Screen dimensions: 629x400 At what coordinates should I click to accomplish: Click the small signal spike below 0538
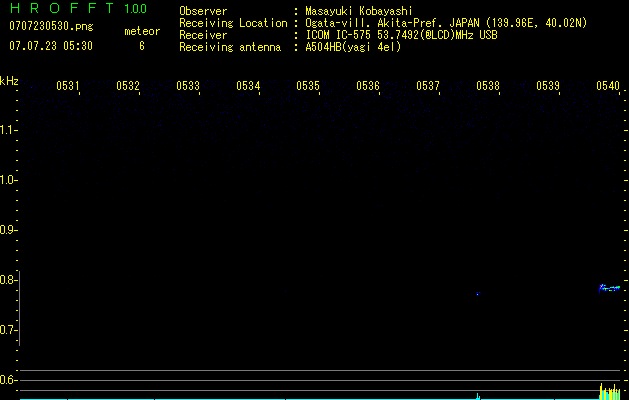[x=478, y=396]
